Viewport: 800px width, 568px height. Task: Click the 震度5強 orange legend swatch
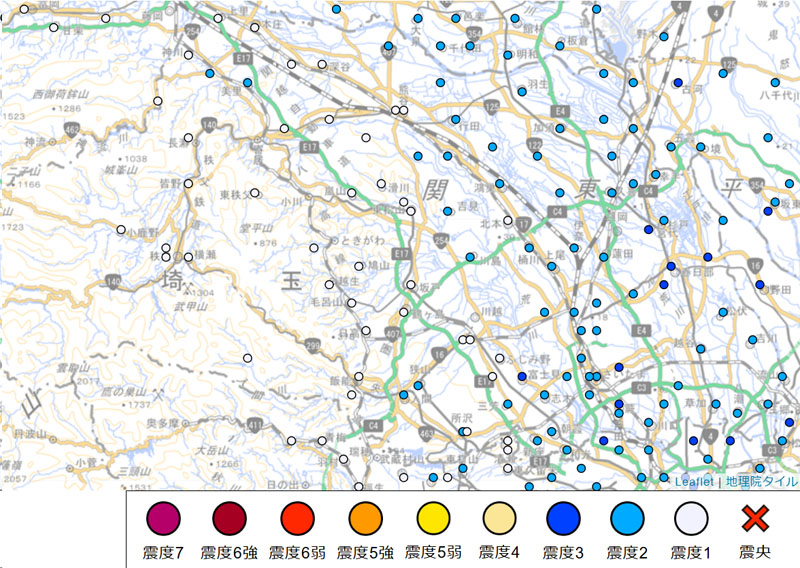(365, 518)
